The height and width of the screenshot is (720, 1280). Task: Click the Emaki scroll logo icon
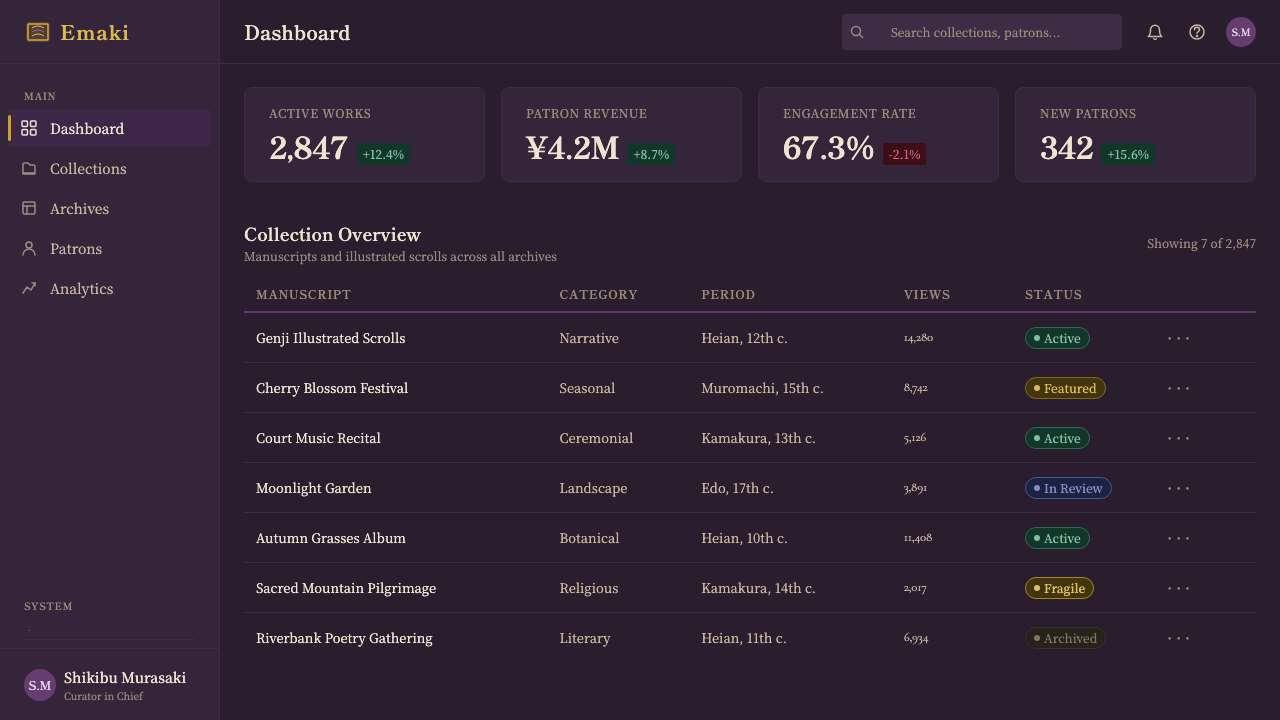(38, 32)
